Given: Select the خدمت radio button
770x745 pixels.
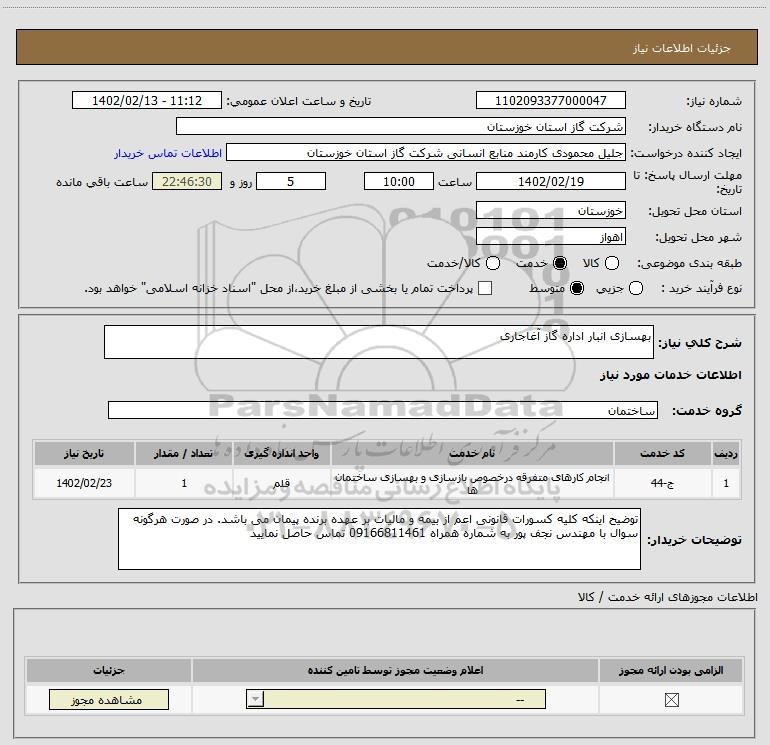Looking at the screenshot, I should [560, 263].
